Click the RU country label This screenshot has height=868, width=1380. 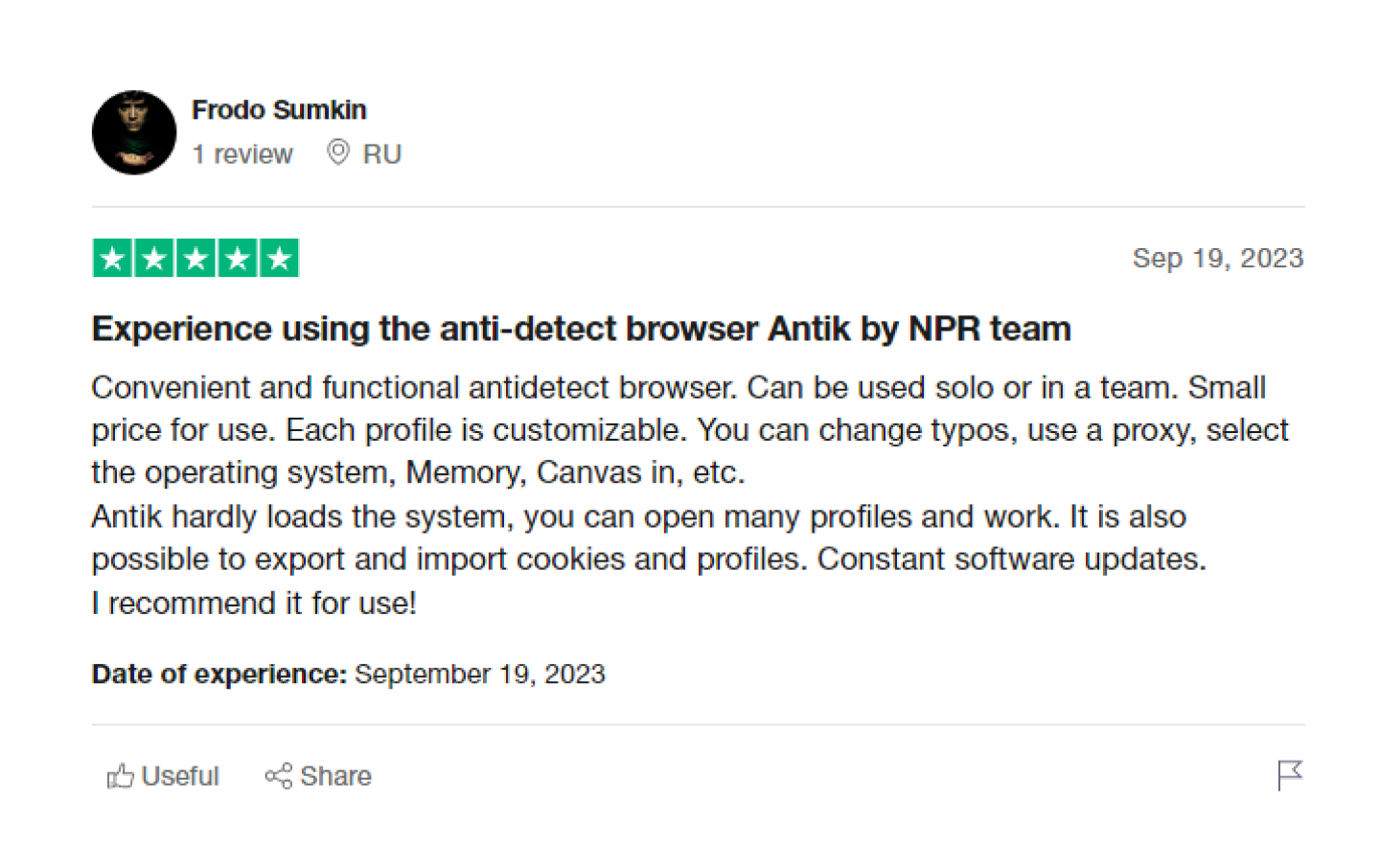coord(381,154)
